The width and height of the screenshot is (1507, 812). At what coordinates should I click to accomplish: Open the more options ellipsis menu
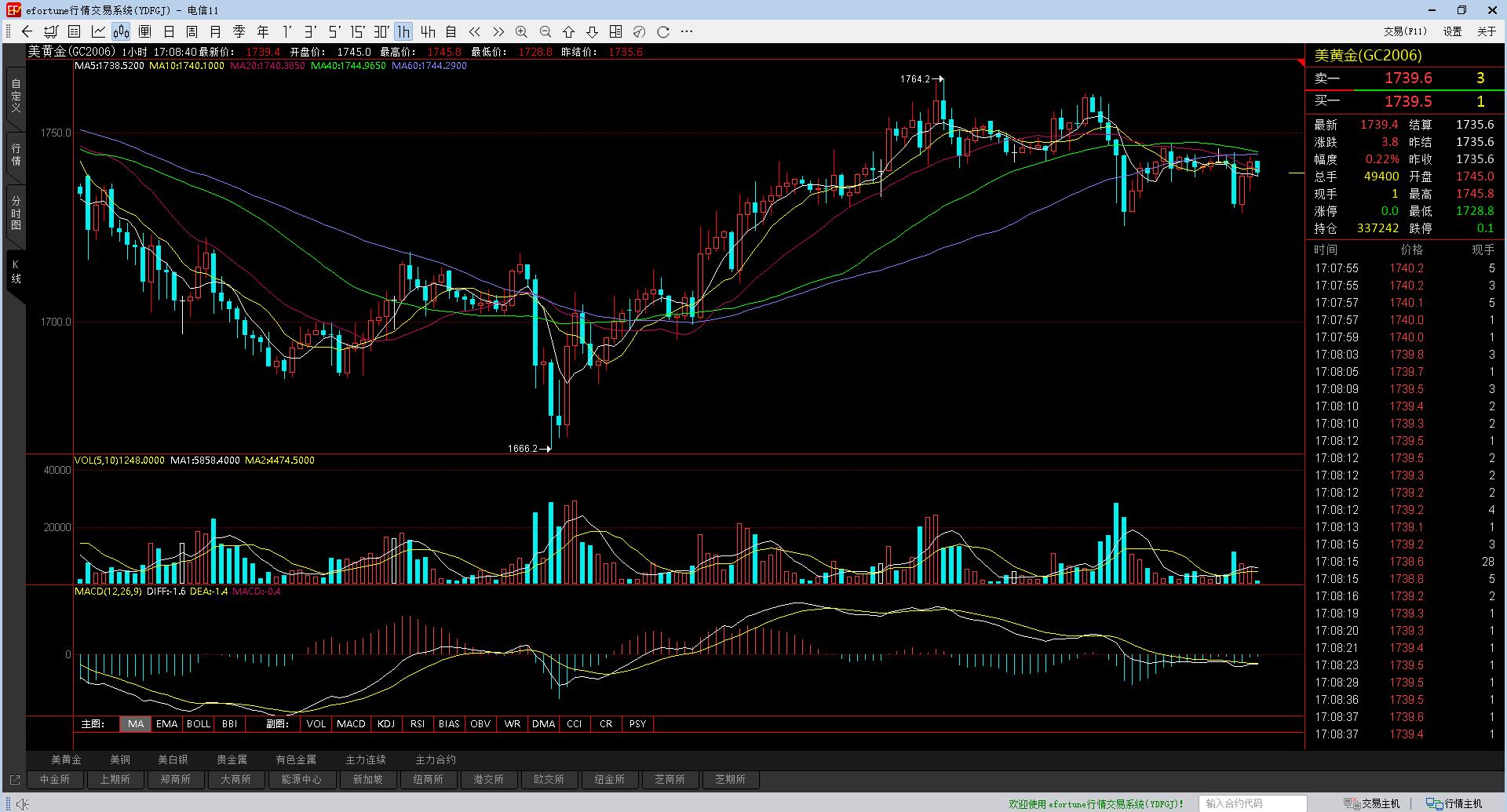pyautogui.click(x=687, y=31)
